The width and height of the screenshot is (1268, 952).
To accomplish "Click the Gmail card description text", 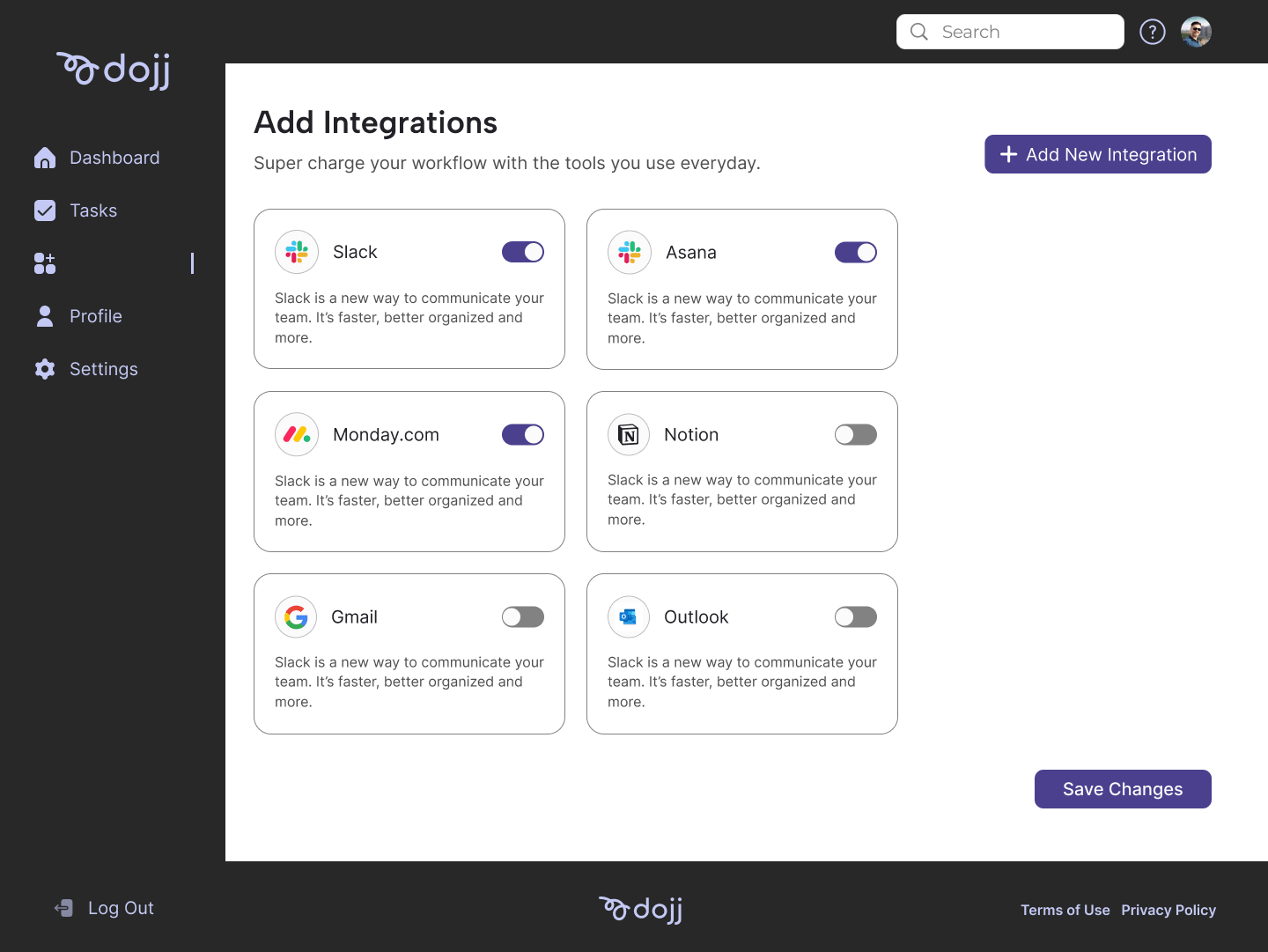I will (x=409, y=682).
